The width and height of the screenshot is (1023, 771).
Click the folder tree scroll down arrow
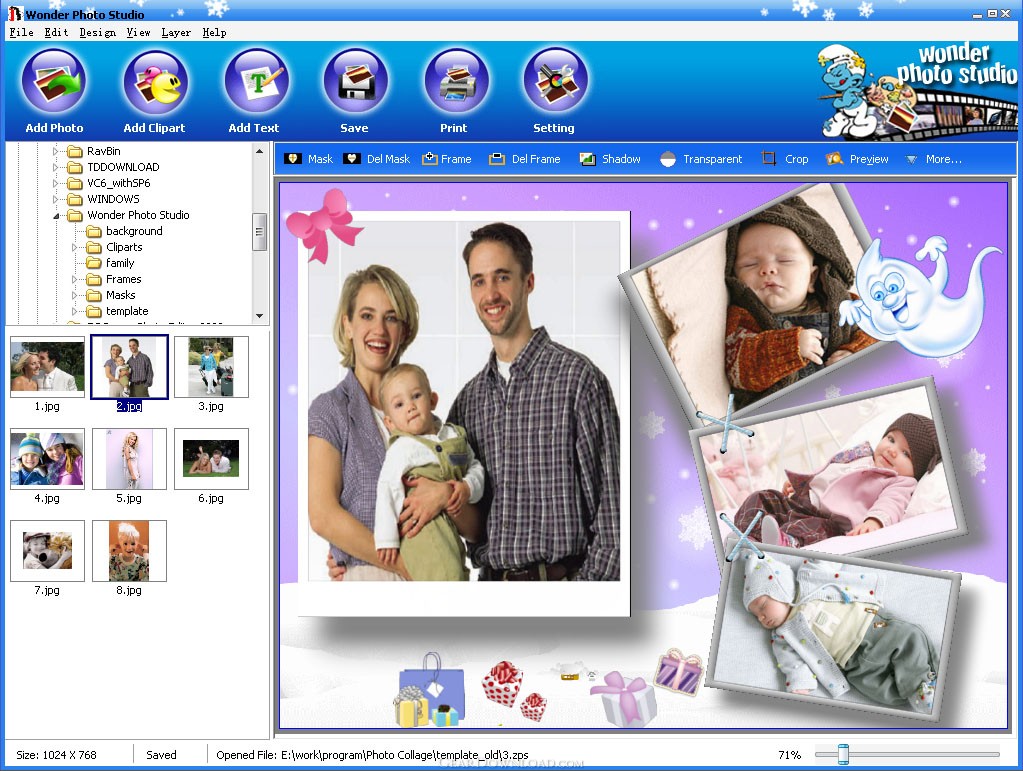tap(260, 316)
